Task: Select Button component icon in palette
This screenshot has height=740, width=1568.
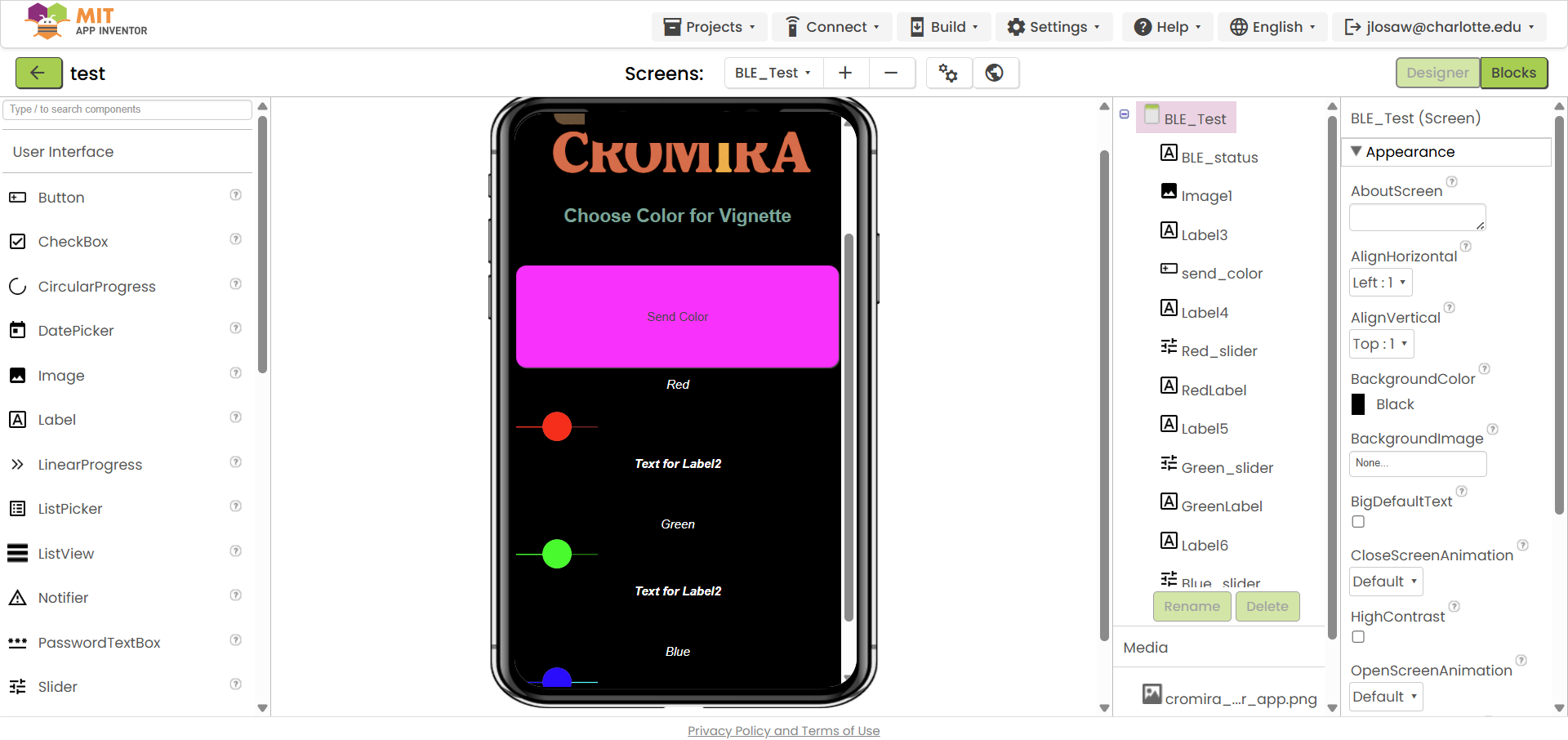Action: coord(18,197)
